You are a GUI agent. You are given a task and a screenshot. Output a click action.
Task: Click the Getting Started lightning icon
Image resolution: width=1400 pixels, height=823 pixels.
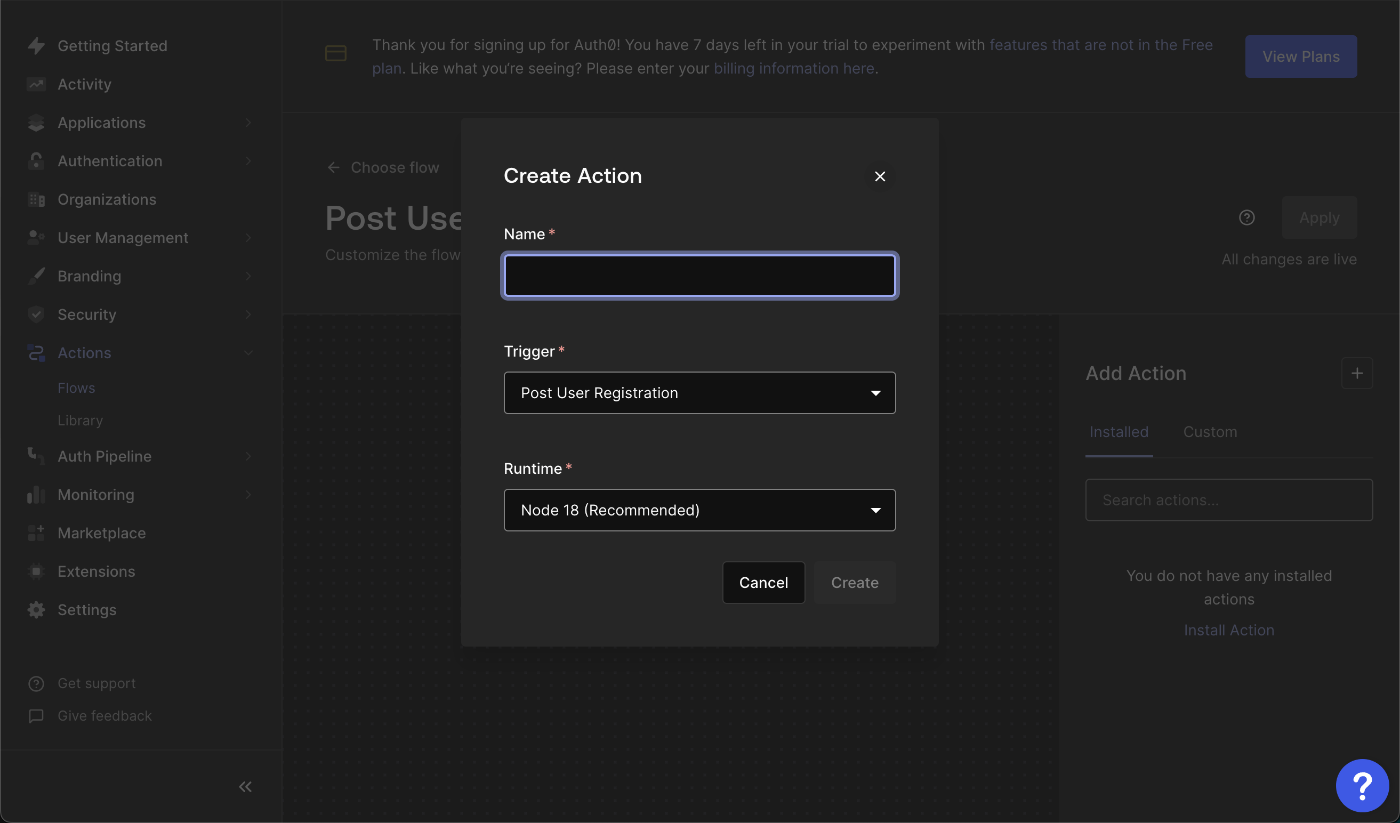(x=36, y=46)
